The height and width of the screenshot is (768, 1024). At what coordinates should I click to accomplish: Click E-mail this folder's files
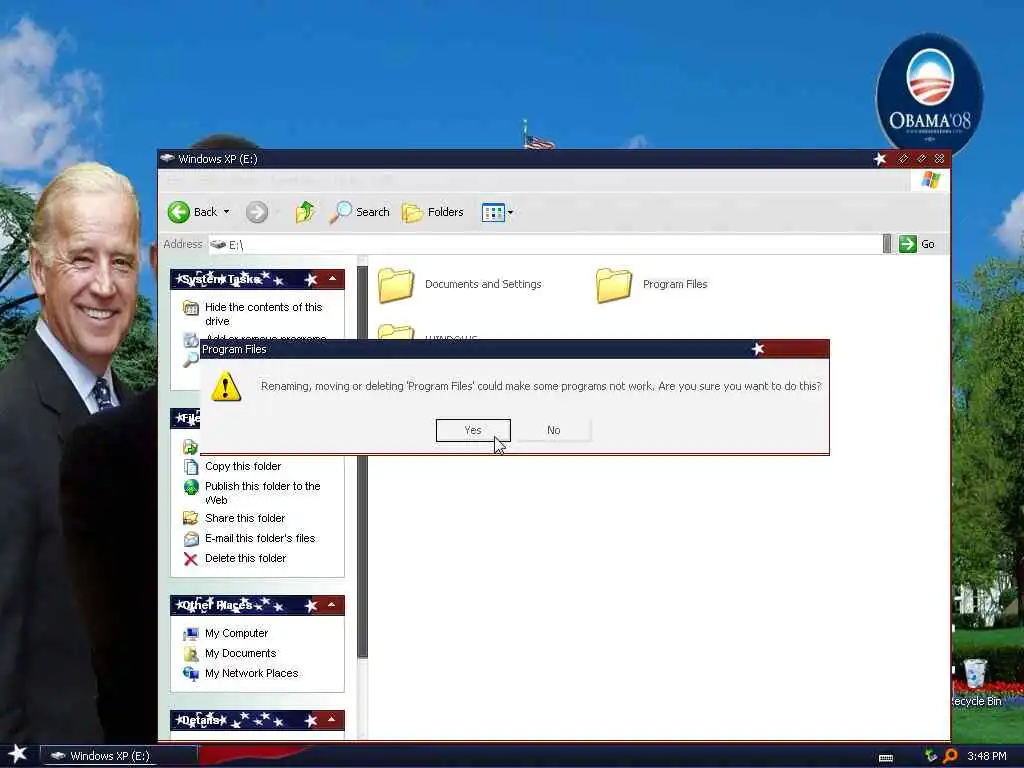coord(260,538)
